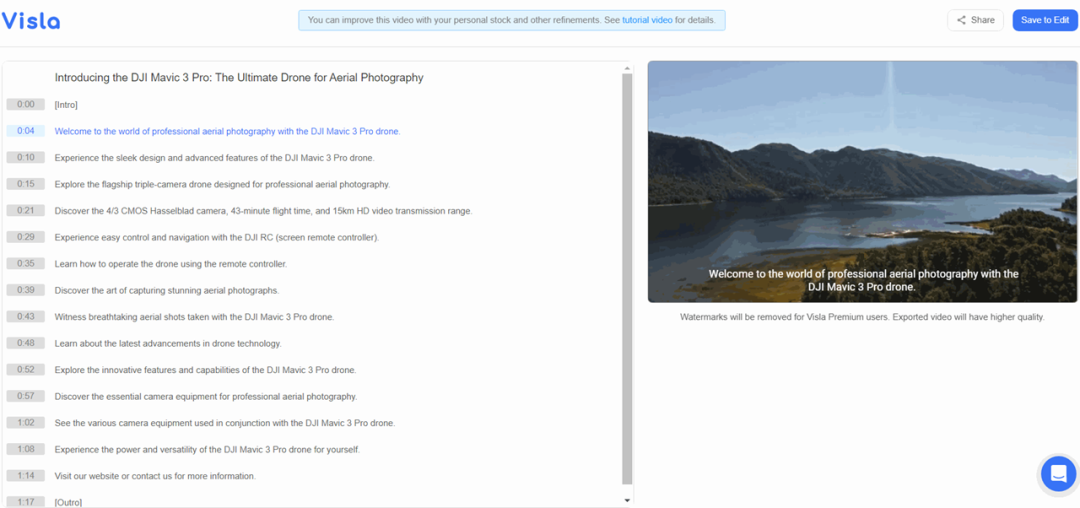The width and height of the screenshot is (1080, 508).
Task: Click the 'Watermarks will be removed' notice text
Action: tap(862, 317)
